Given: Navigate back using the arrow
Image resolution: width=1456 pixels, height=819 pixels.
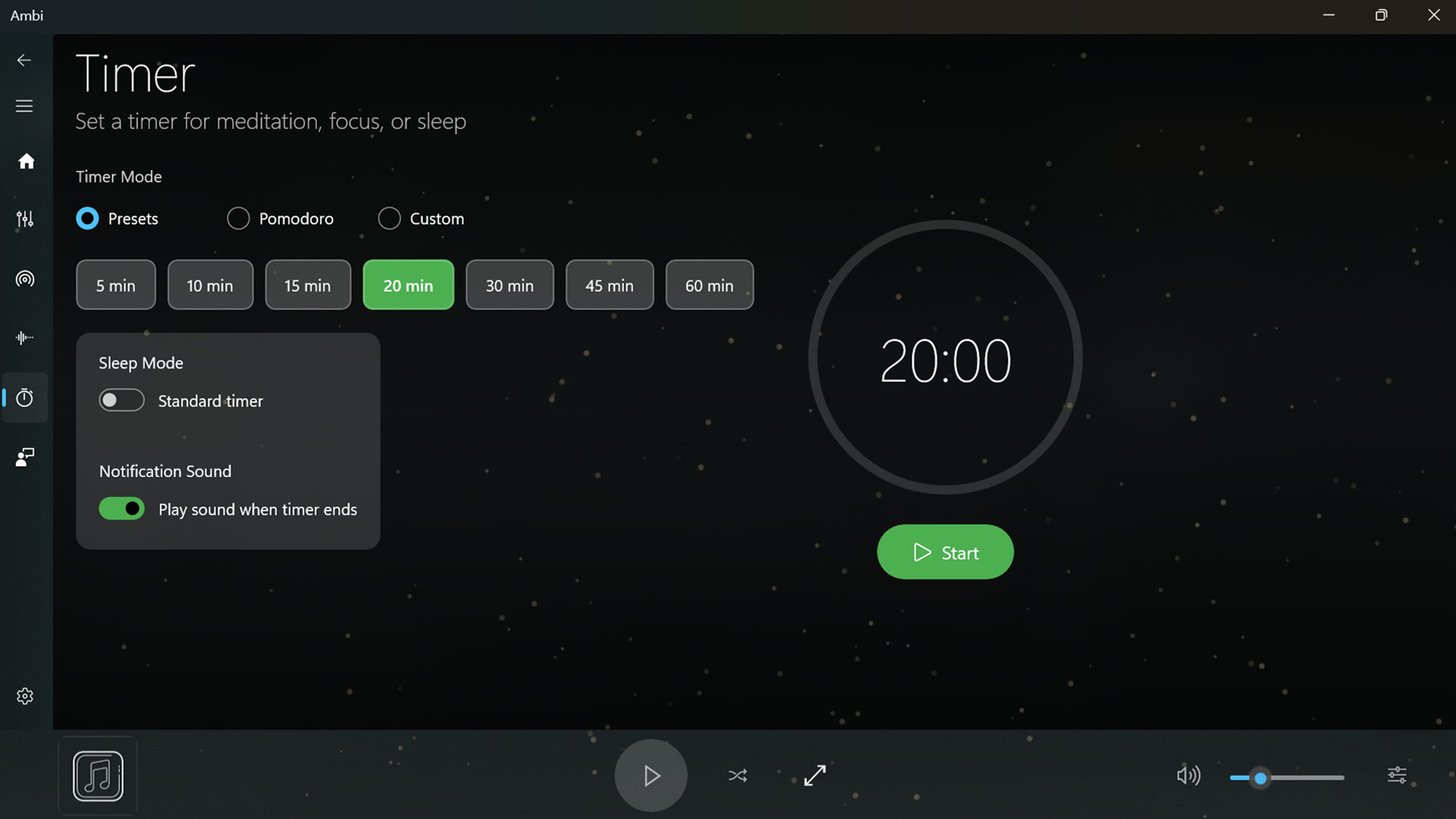Looking at the screenshot, I should point(24,60).
